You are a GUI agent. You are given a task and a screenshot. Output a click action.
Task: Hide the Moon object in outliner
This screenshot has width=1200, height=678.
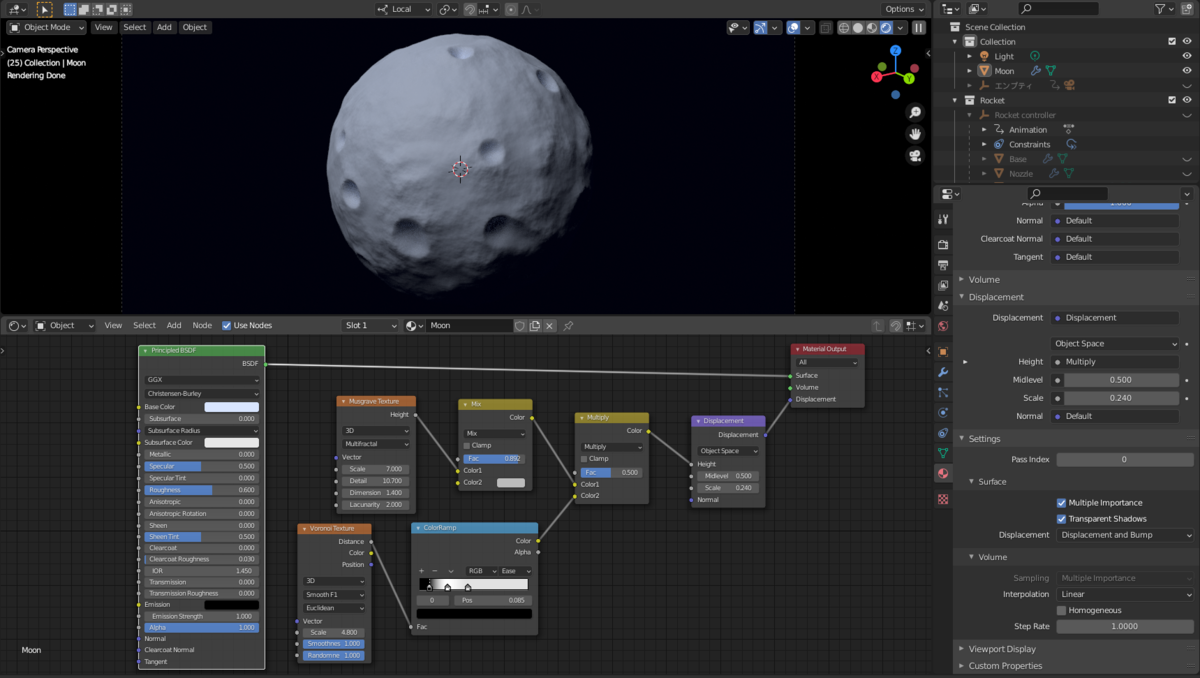(x=1187, y=71)
